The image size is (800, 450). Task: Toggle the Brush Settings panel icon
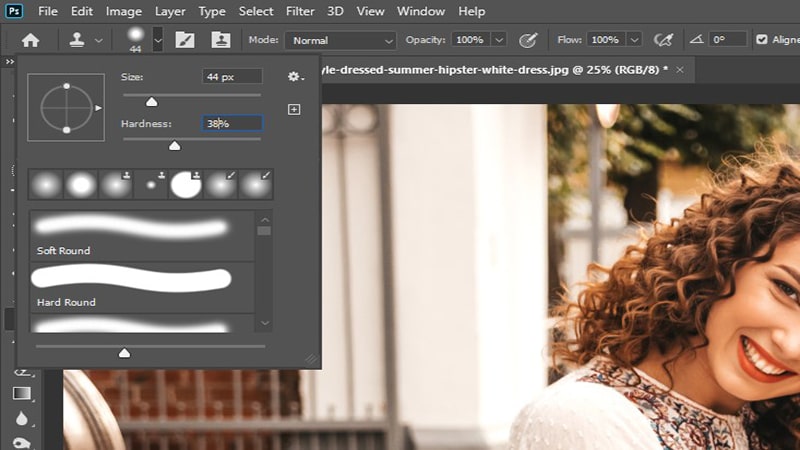point(184,40)
